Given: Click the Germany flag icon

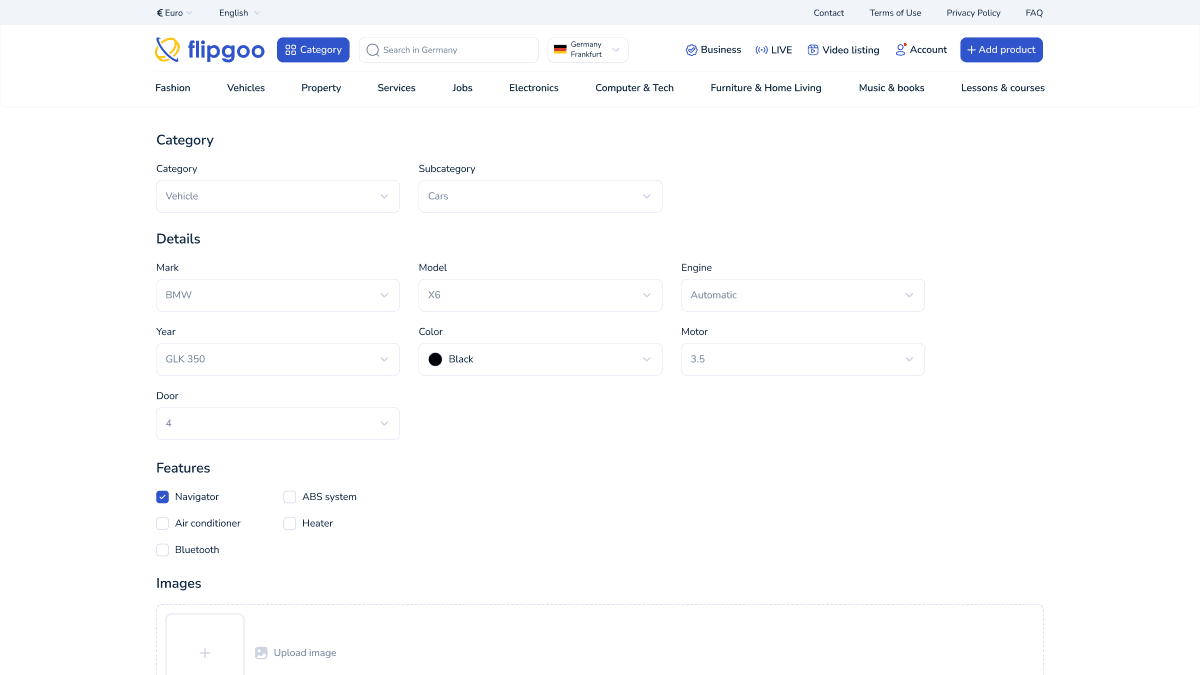Looking at the screenshot, I should point(560,50).
